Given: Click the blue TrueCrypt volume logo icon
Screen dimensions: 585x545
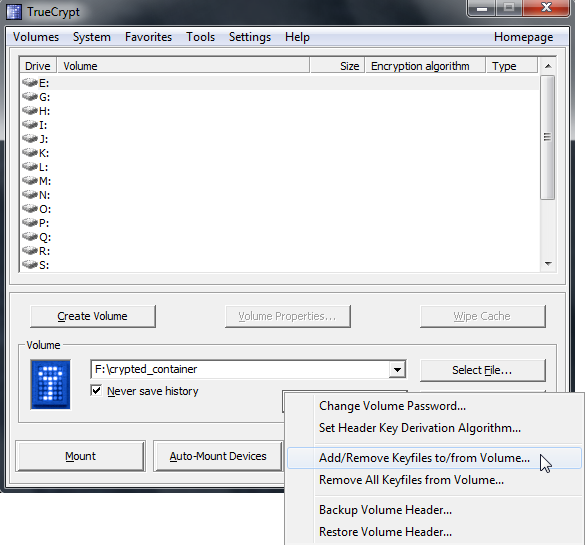Looking at the screenshot, I should pos(50,384).
